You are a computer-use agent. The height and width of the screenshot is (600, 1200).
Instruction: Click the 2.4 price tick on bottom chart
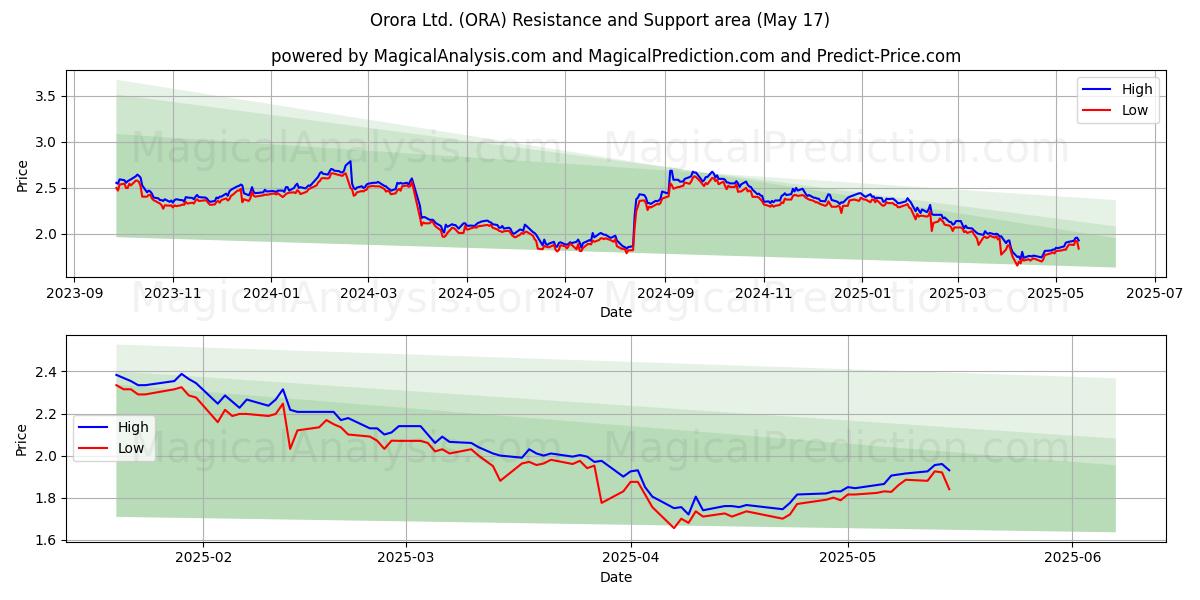[x=47, y=372]
